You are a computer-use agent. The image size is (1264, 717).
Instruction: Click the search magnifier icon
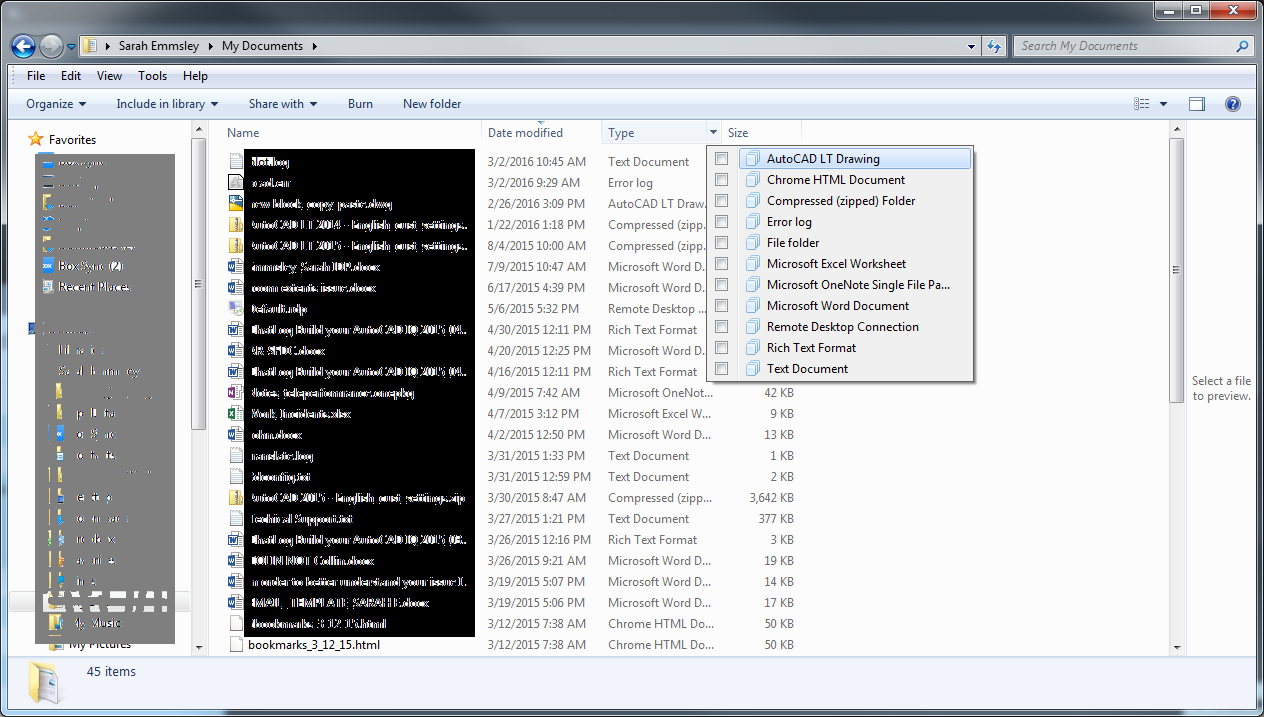1243,46
